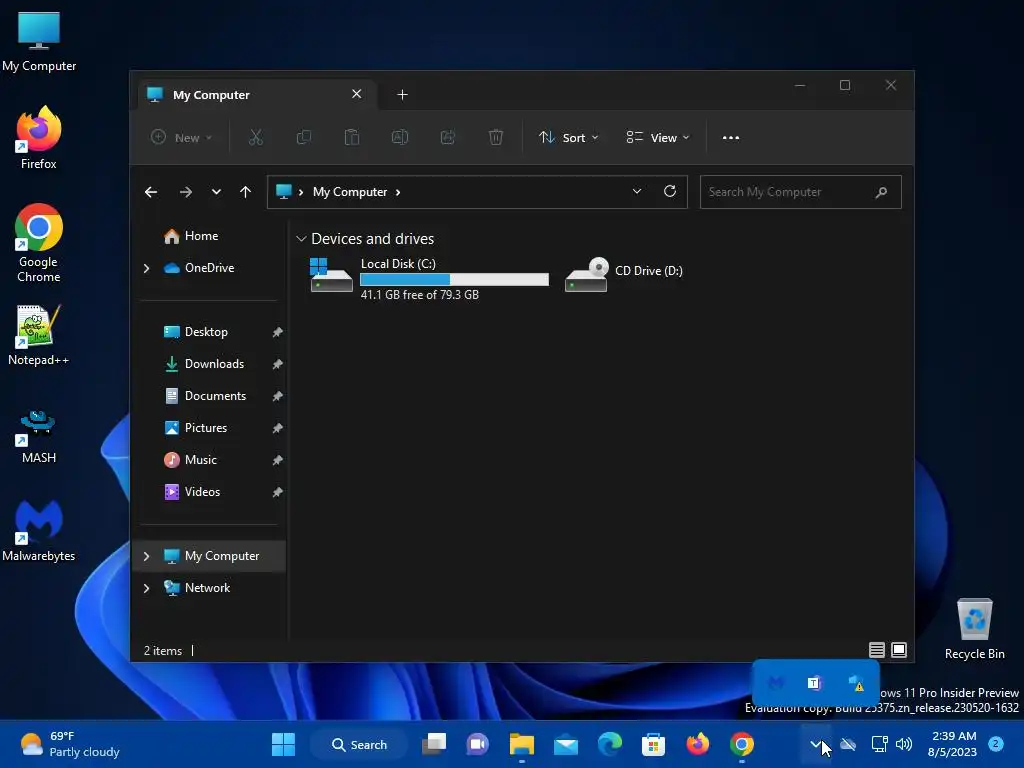
Task: Switch to details view layout icon
Action: 876,650
